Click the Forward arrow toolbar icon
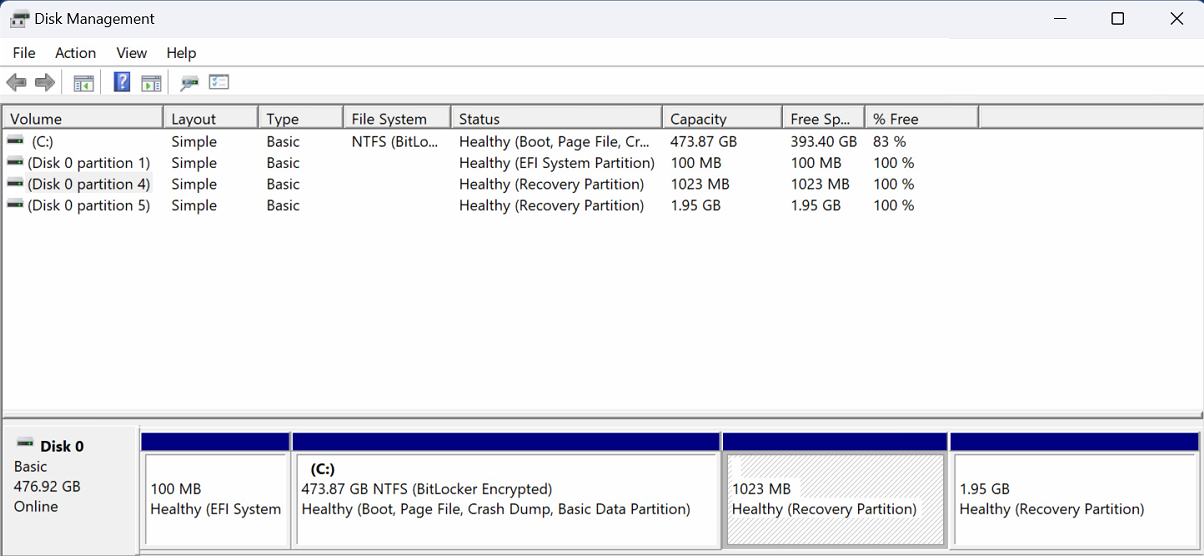This screenshot has height=556, width=1204. point(44,83)
